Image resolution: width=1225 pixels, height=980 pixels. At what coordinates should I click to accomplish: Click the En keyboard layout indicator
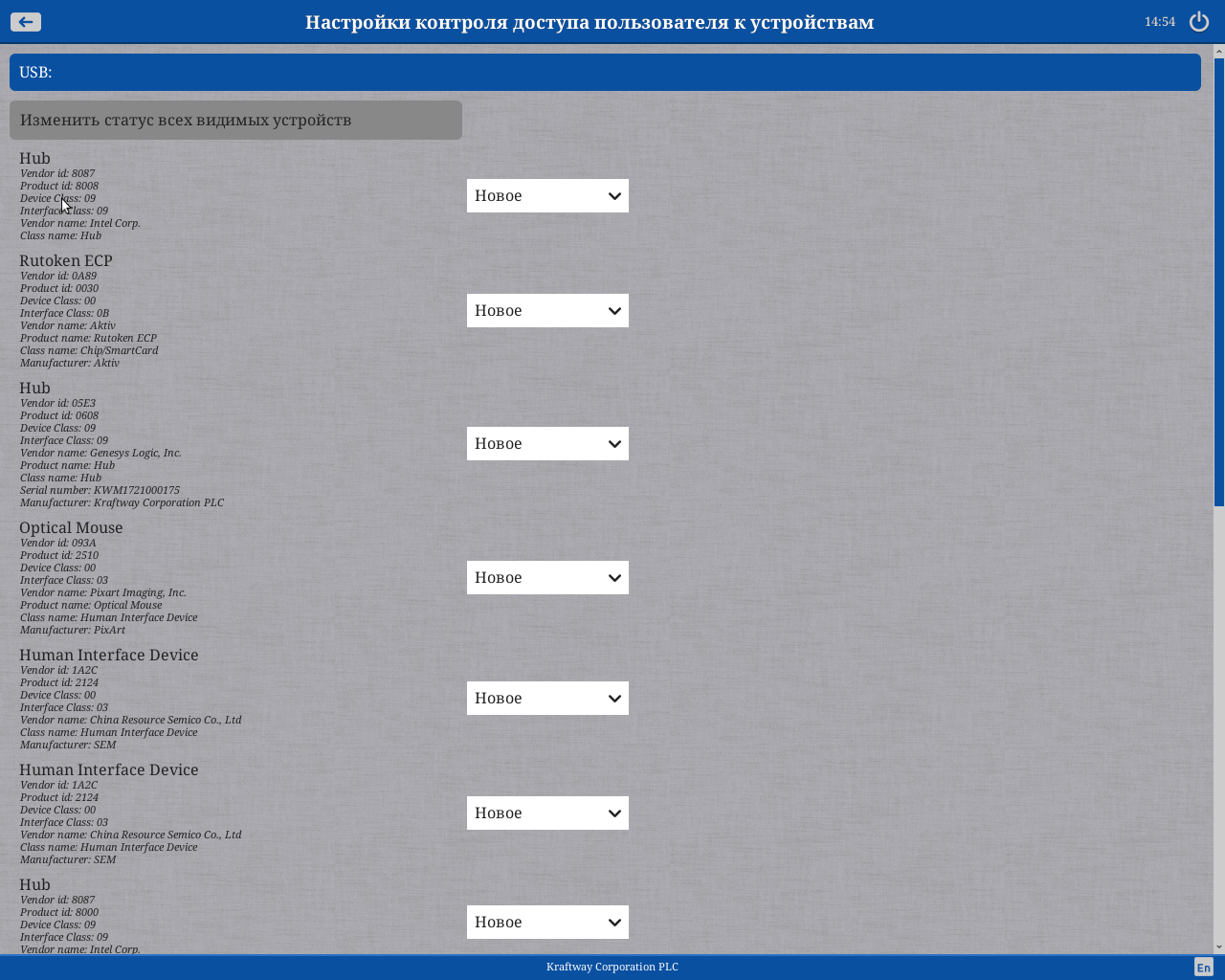pos(1203,968)
